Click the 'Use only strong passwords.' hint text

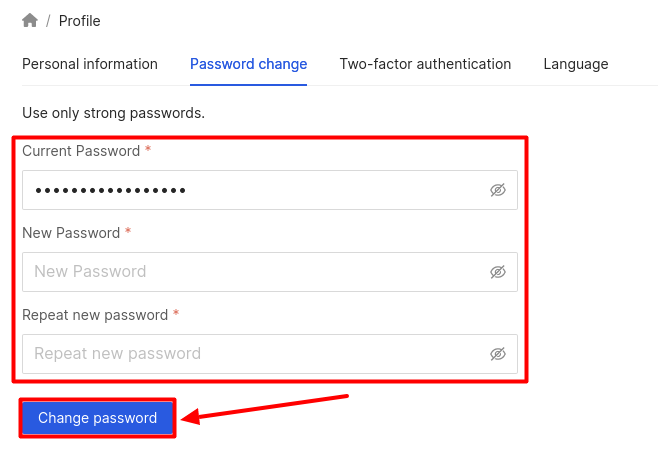[x=113, y=113]
